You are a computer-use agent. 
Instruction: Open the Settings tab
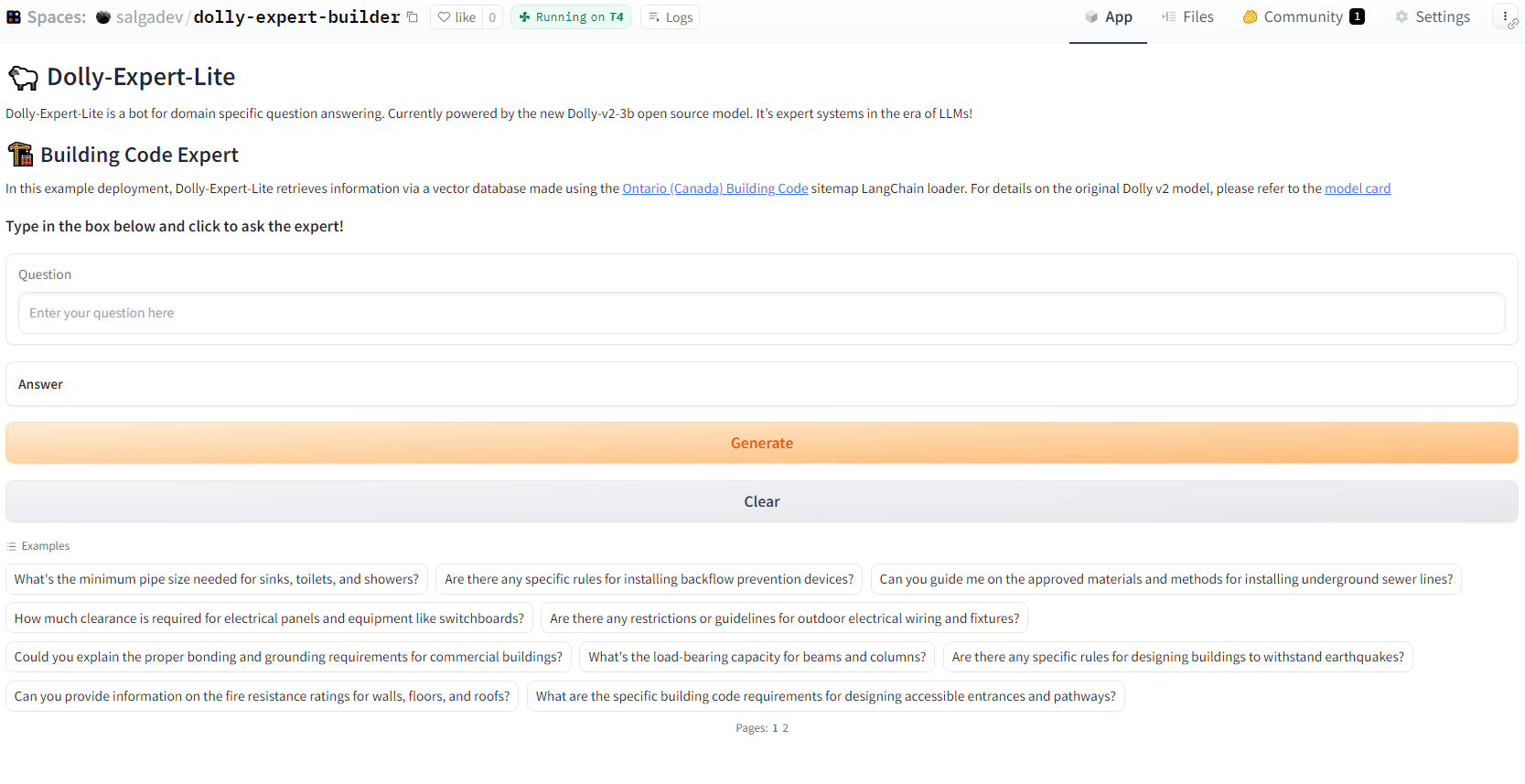point(1433,17)
